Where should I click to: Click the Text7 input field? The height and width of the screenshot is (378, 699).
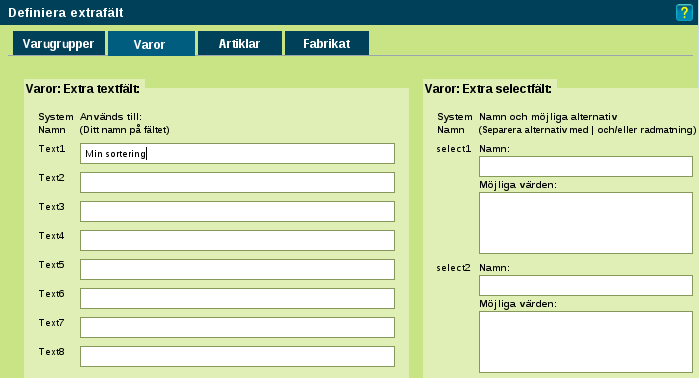(237, 327)
